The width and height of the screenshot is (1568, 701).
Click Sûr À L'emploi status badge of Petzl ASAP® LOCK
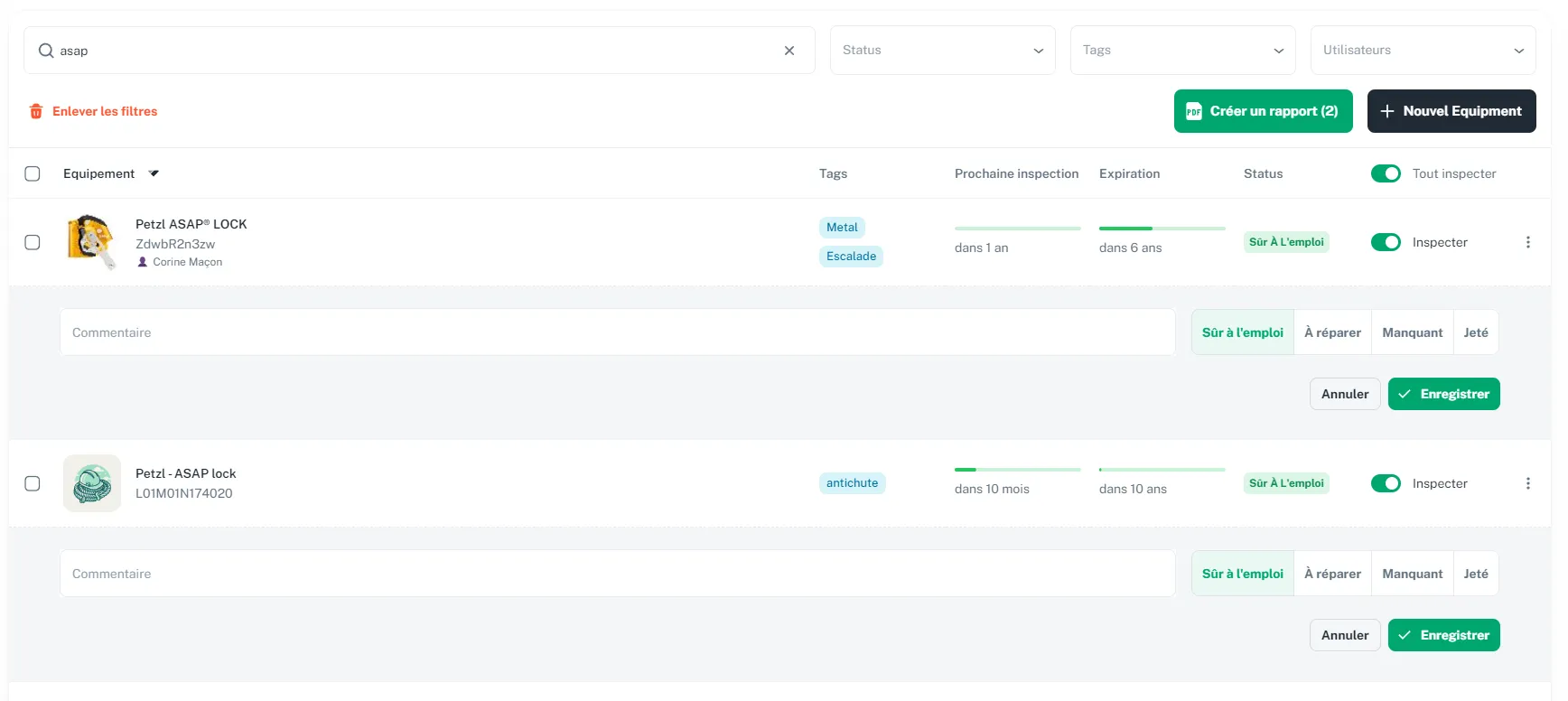coord(1286,242)
